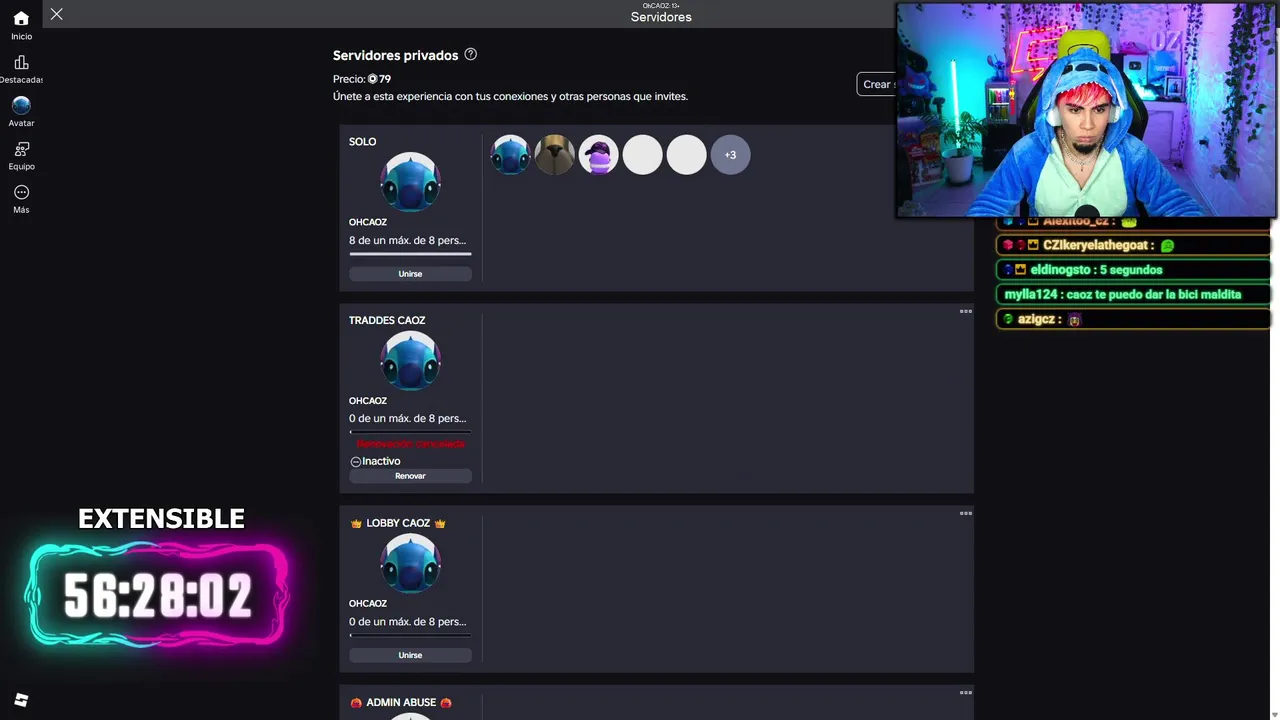Click TRADDES CAOZ capacity progress bar
This screenshot has height=720, width=1280.
(410, 432)
